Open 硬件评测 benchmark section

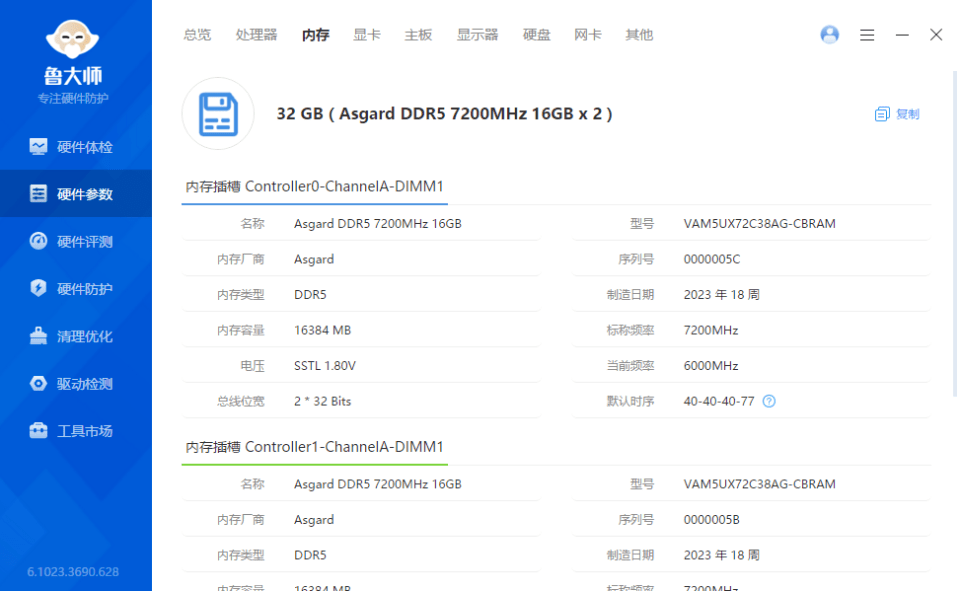click(x=76, y=241)
